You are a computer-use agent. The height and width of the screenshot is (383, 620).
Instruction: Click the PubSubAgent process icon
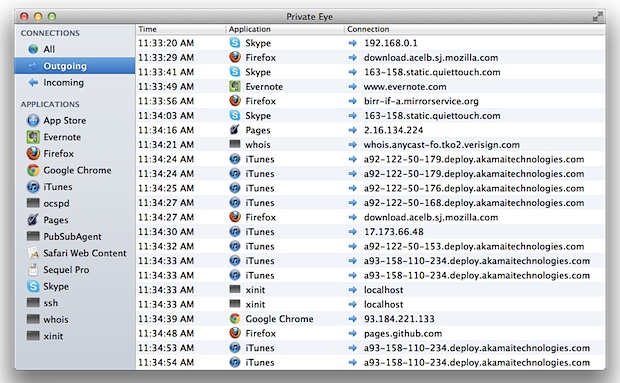click(x=33, y=236)
